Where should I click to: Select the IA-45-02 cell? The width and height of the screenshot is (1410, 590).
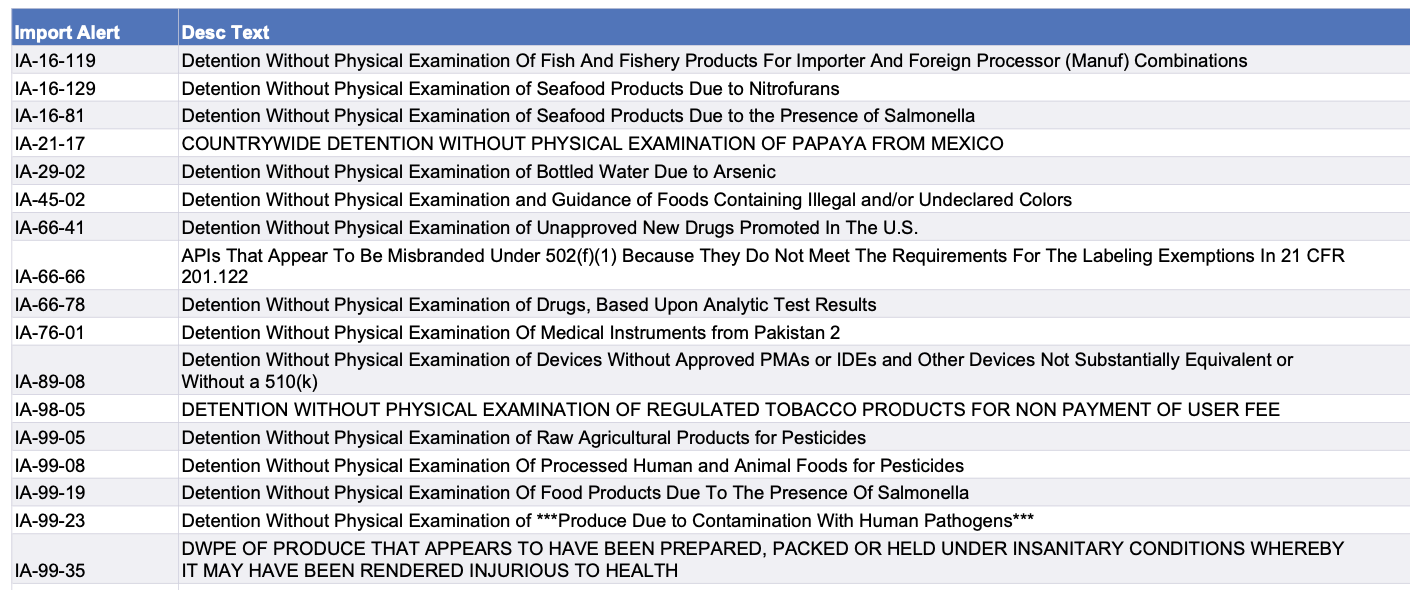pos(50,200)
